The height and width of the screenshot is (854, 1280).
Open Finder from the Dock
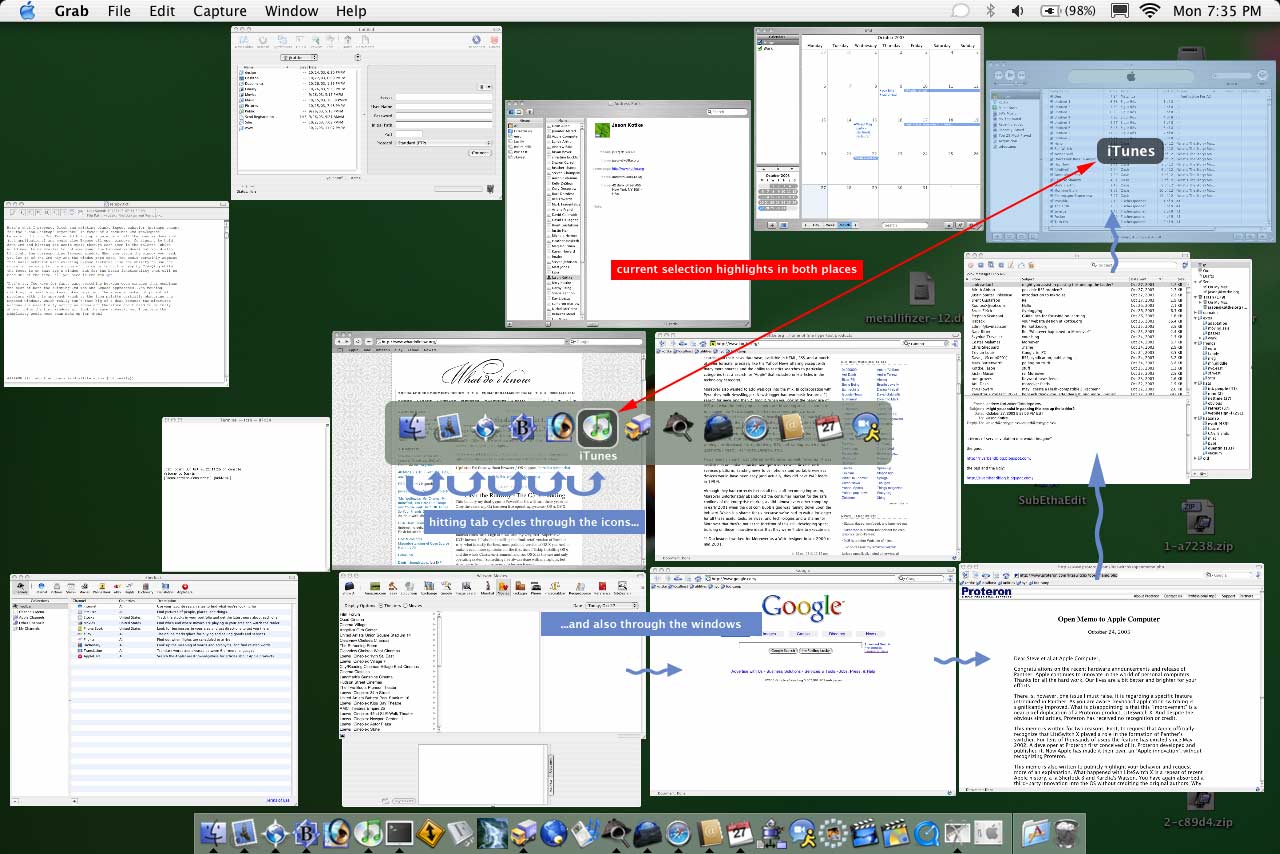214,832
